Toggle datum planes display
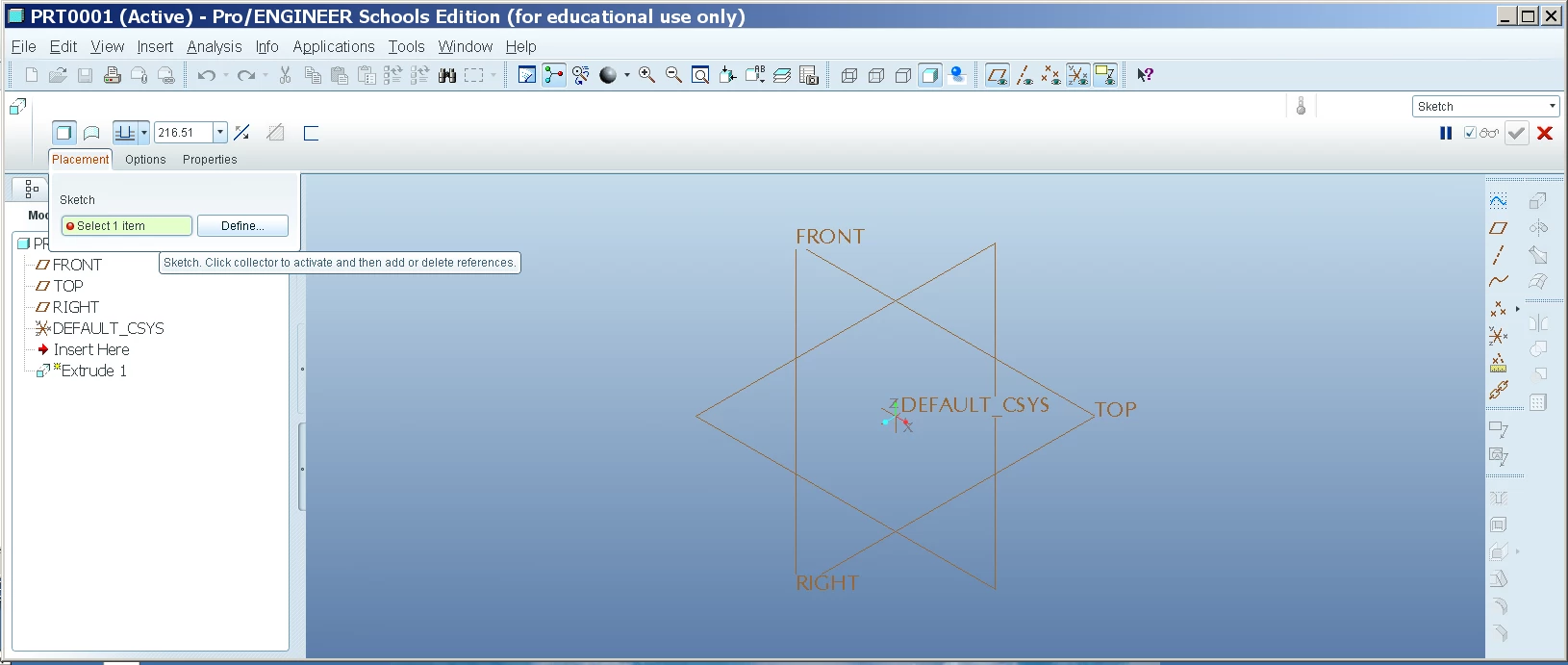 click(998, 75)
